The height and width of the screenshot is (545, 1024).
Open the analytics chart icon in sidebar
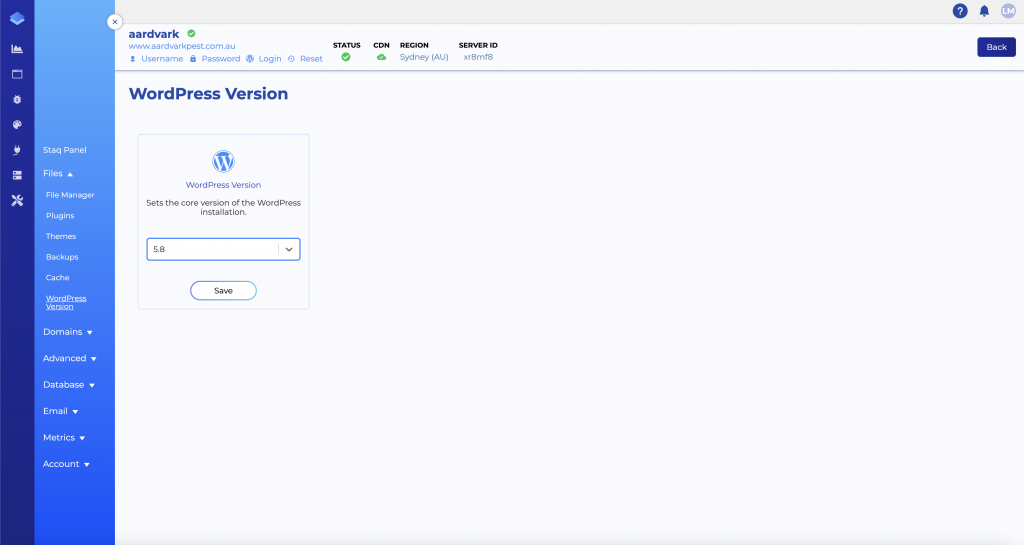coord(17,49)
